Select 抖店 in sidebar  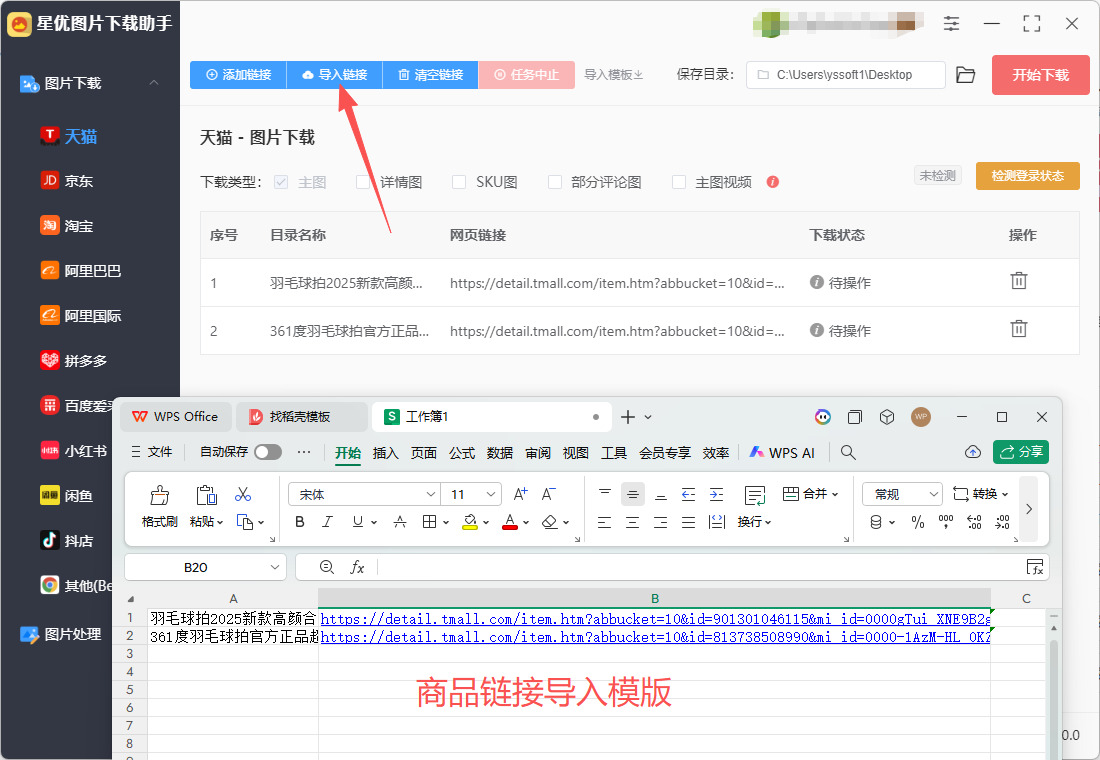tap(67, 540)
